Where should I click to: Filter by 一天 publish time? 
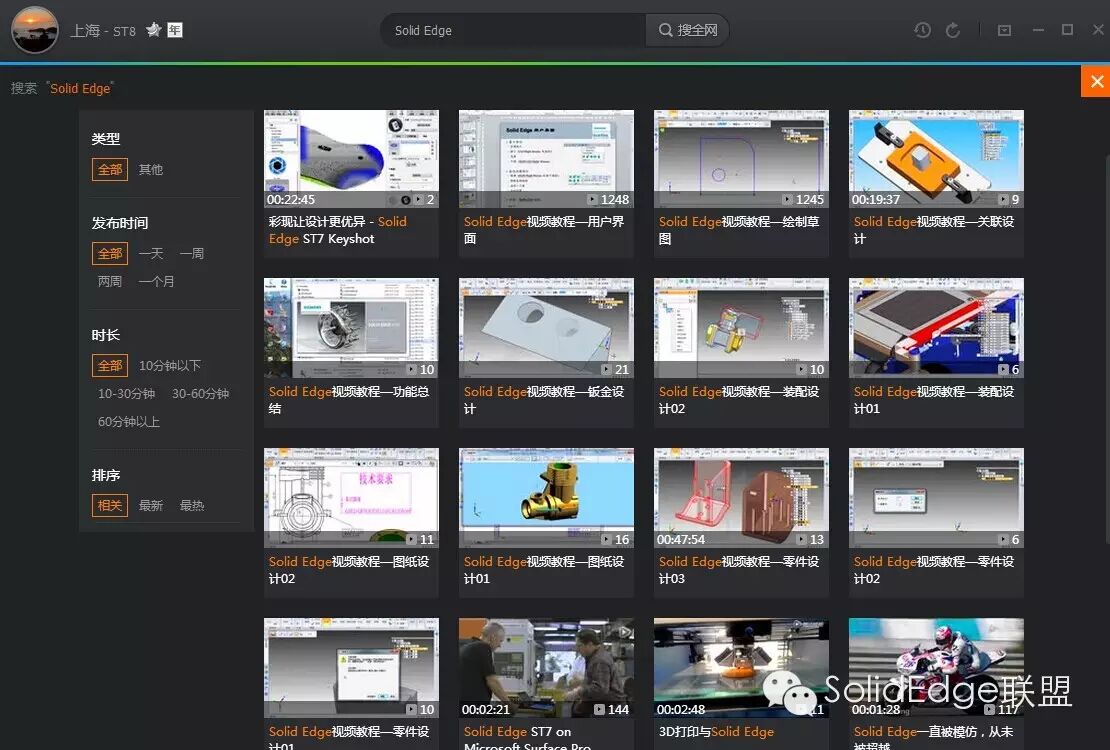pos(151,253)
